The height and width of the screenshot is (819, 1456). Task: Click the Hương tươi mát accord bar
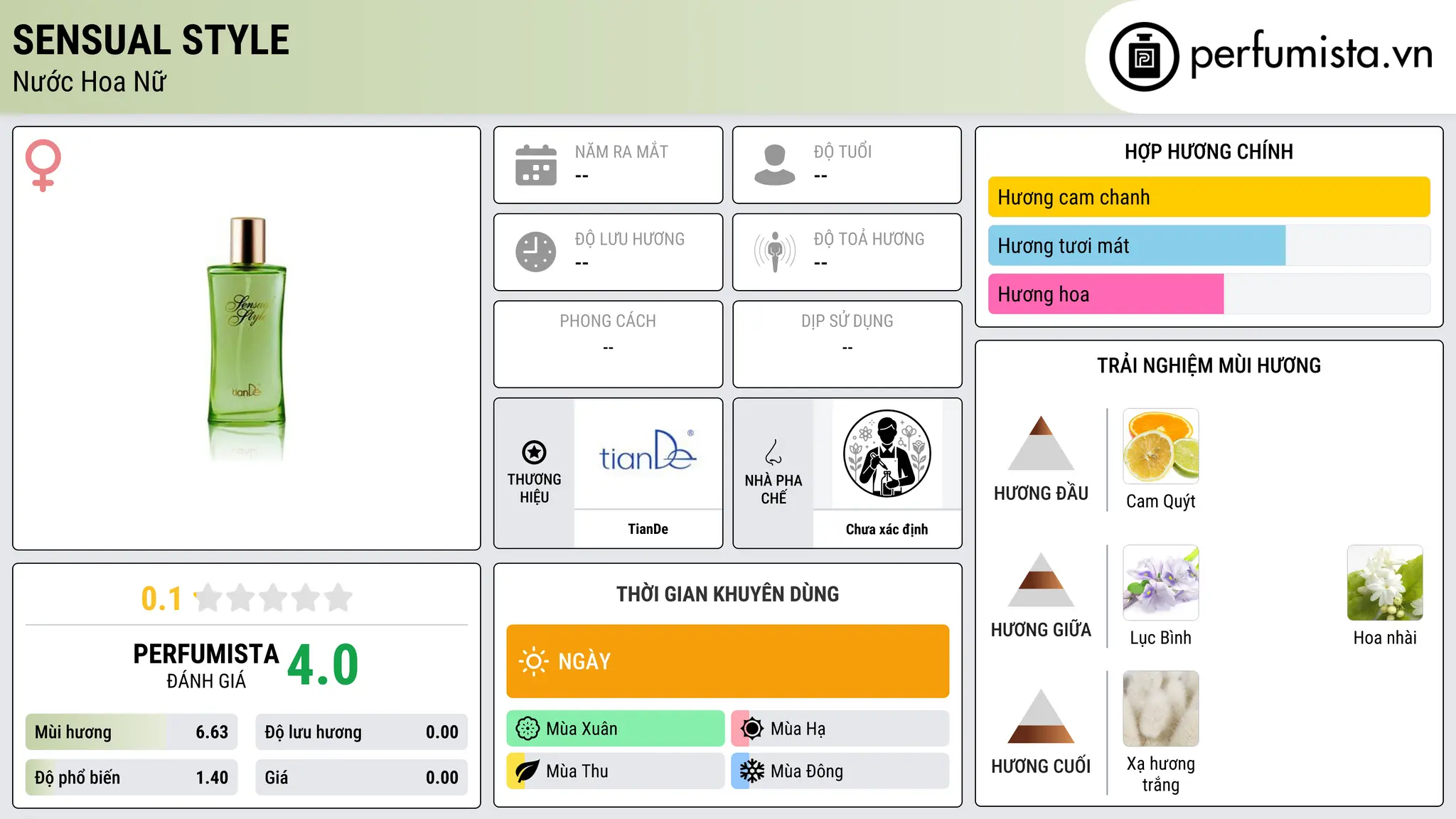1209,246
